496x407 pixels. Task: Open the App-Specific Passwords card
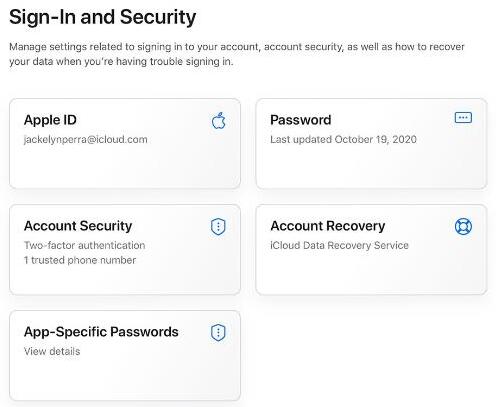click(125, 356)
